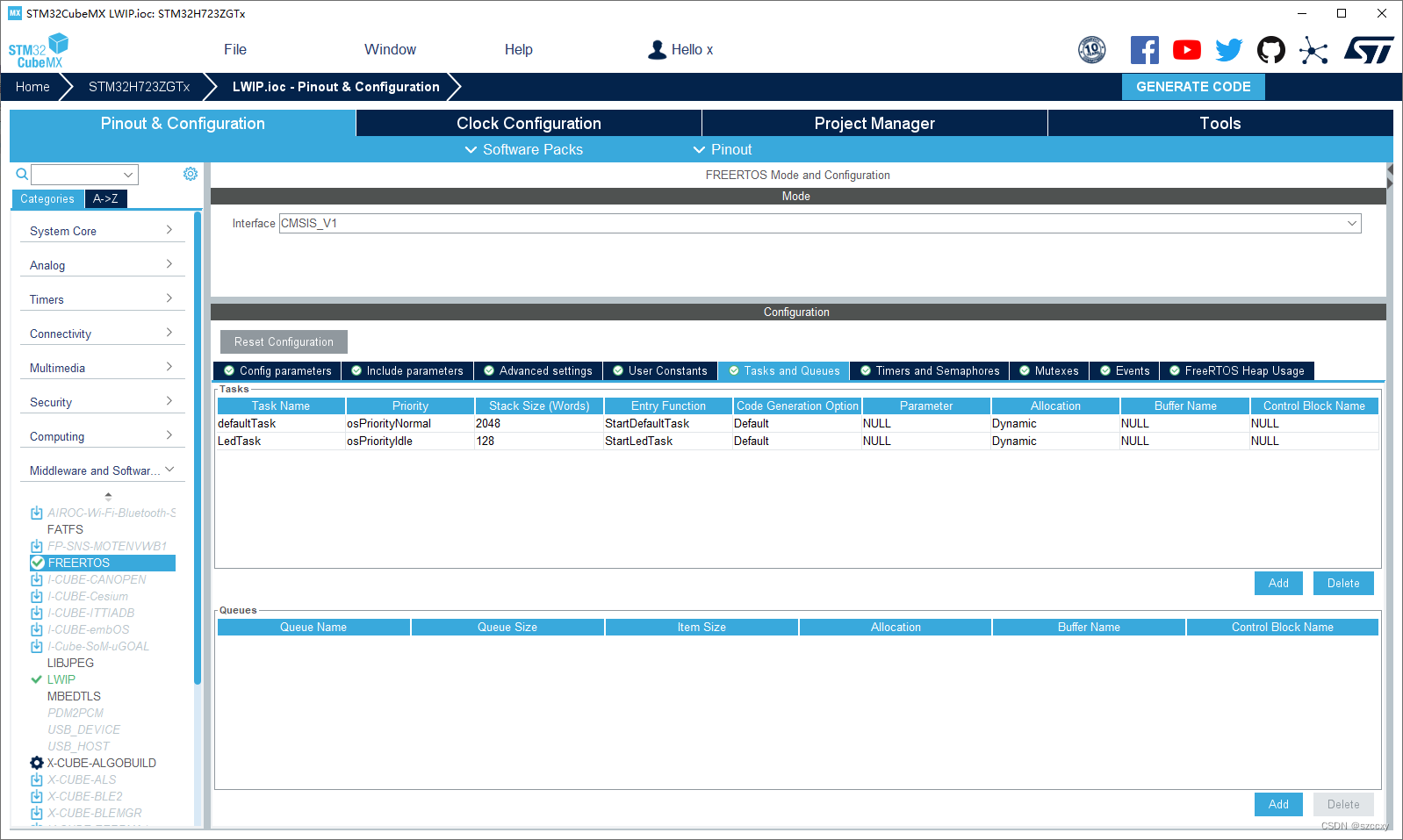Open the Pinout dropdown menu
Image resolution: width=1403 pixels, height=840 pixels.
click(723, 149)
